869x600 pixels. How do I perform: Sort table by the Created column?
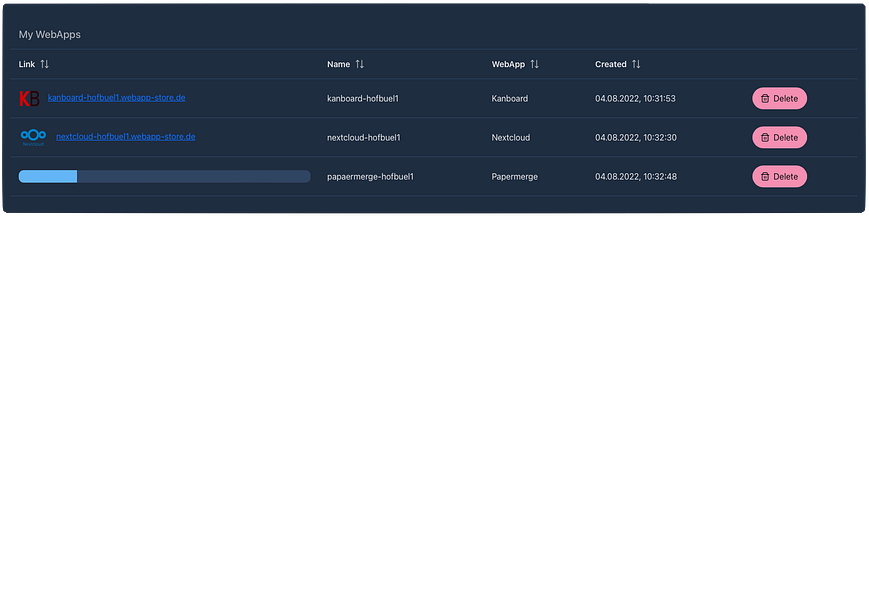(636, 64)
